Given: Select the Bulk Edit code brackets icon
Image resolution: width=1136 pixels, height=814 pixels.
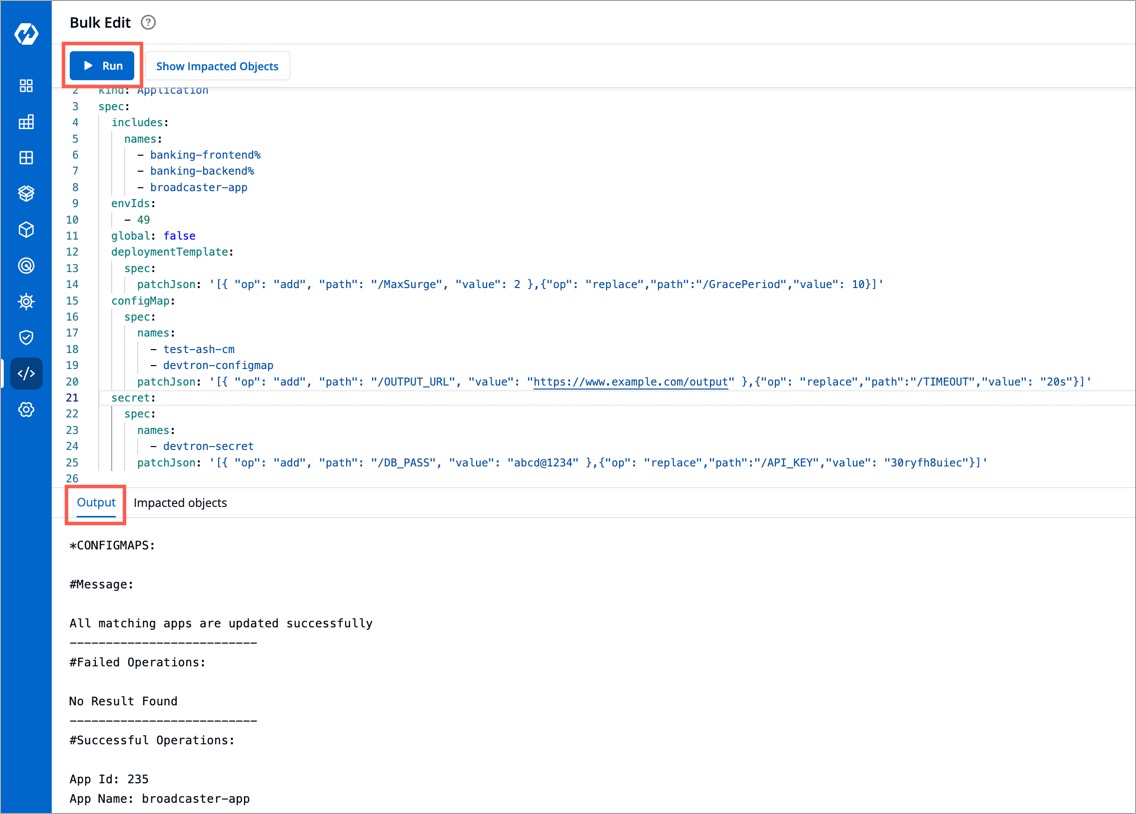Looking at the screenshot, I should pyautogui.click(x=26, y=374).
